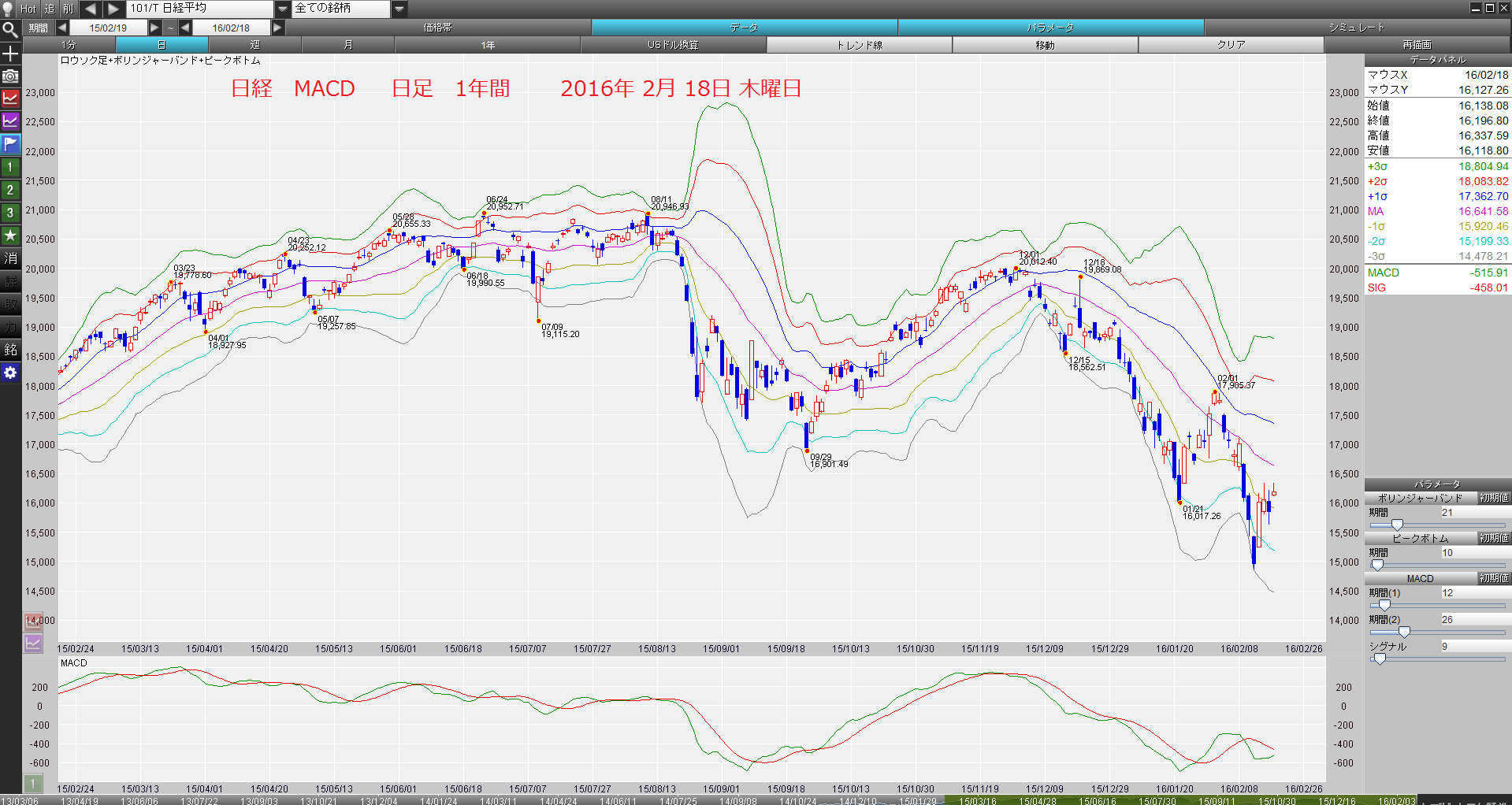Switch to the 1分 timeframe tab

(x=69, y=45)
